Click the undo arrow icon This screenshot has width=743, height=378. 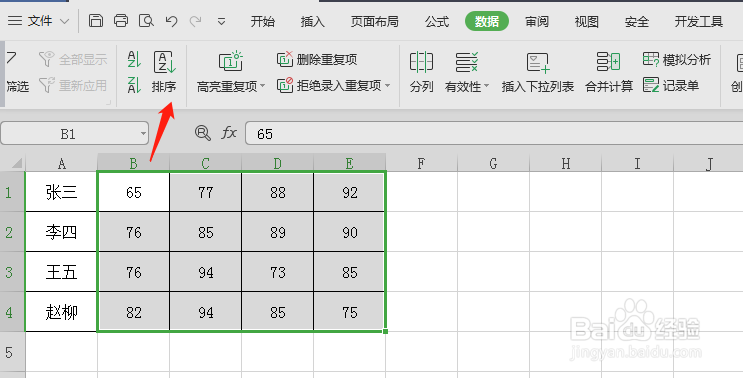pyautogui.click(x=171, y=21)
